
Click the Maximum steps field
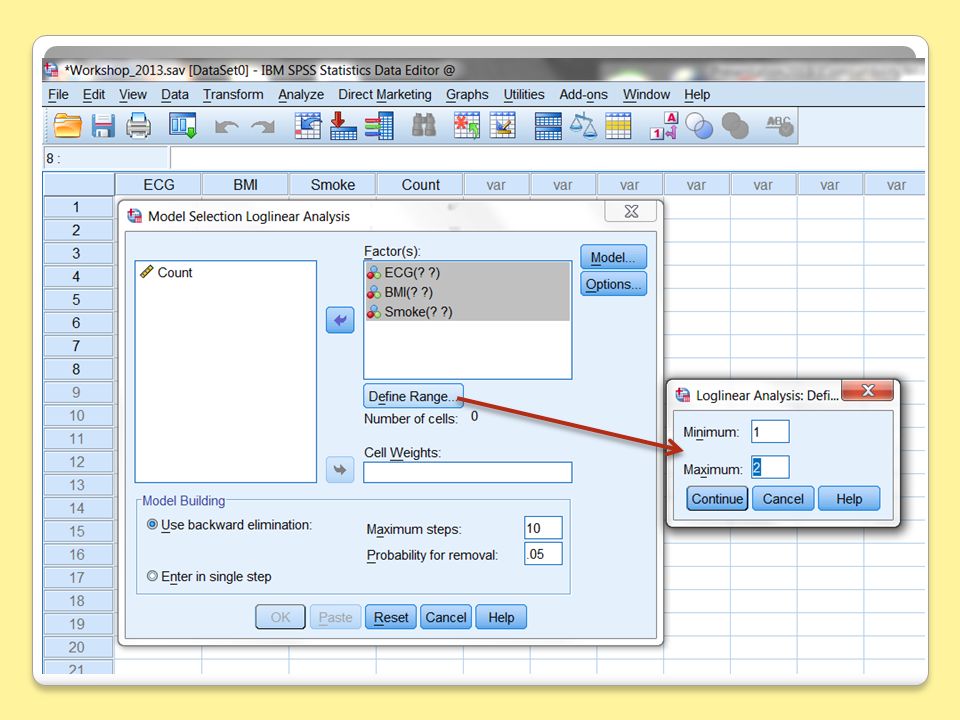click(x=543, y=528)
